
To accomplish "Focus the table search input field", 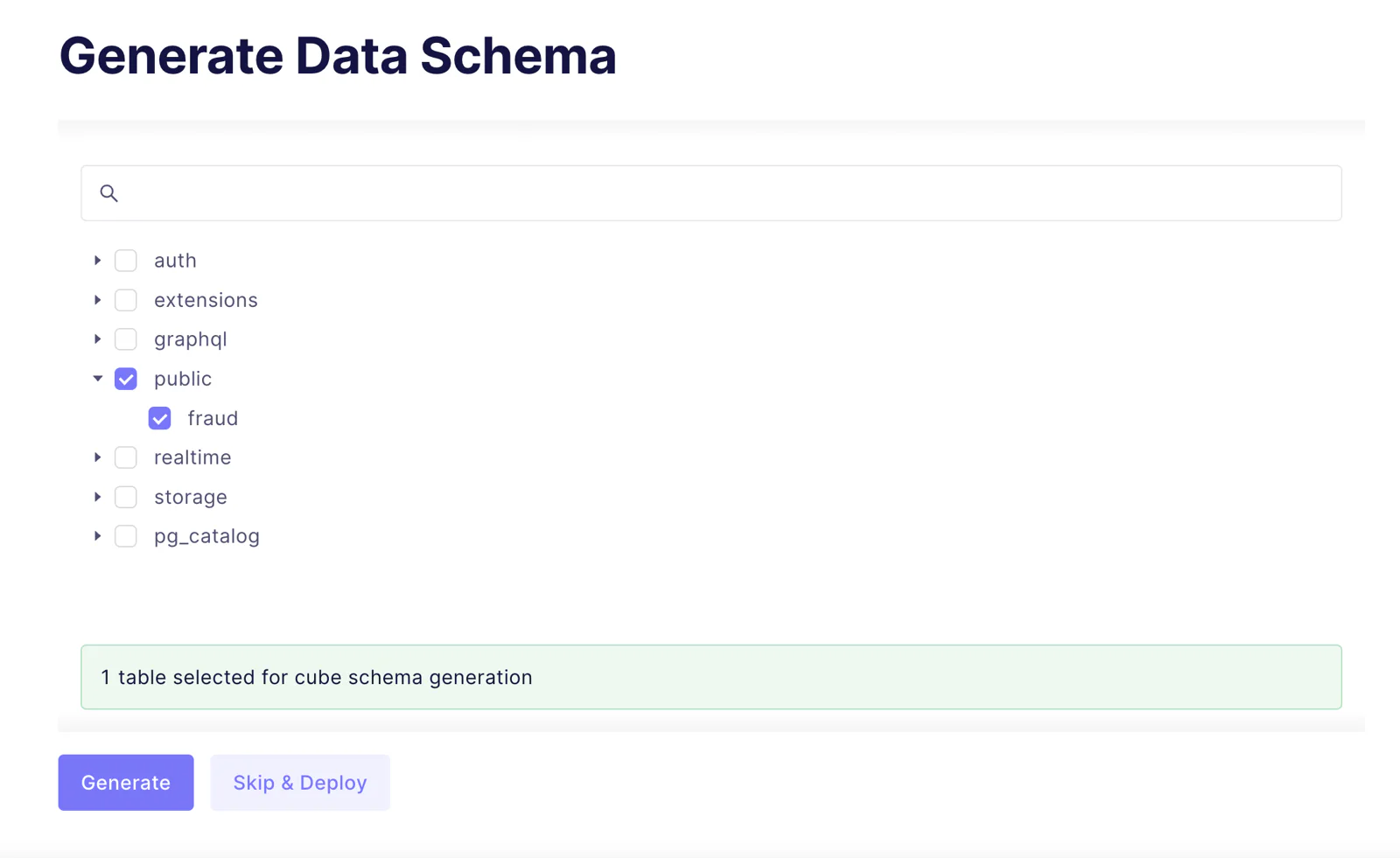I will click(x=711, y=193).
